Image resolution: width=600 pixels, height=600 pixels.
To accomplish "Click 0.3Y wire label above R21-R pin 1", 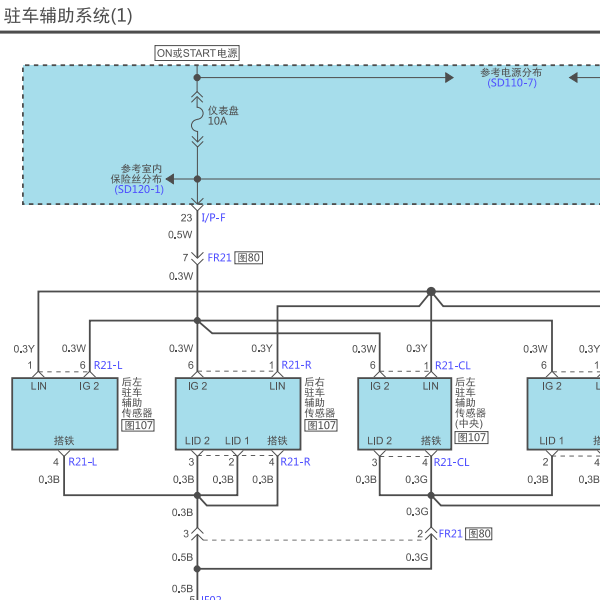I will 262,348.
